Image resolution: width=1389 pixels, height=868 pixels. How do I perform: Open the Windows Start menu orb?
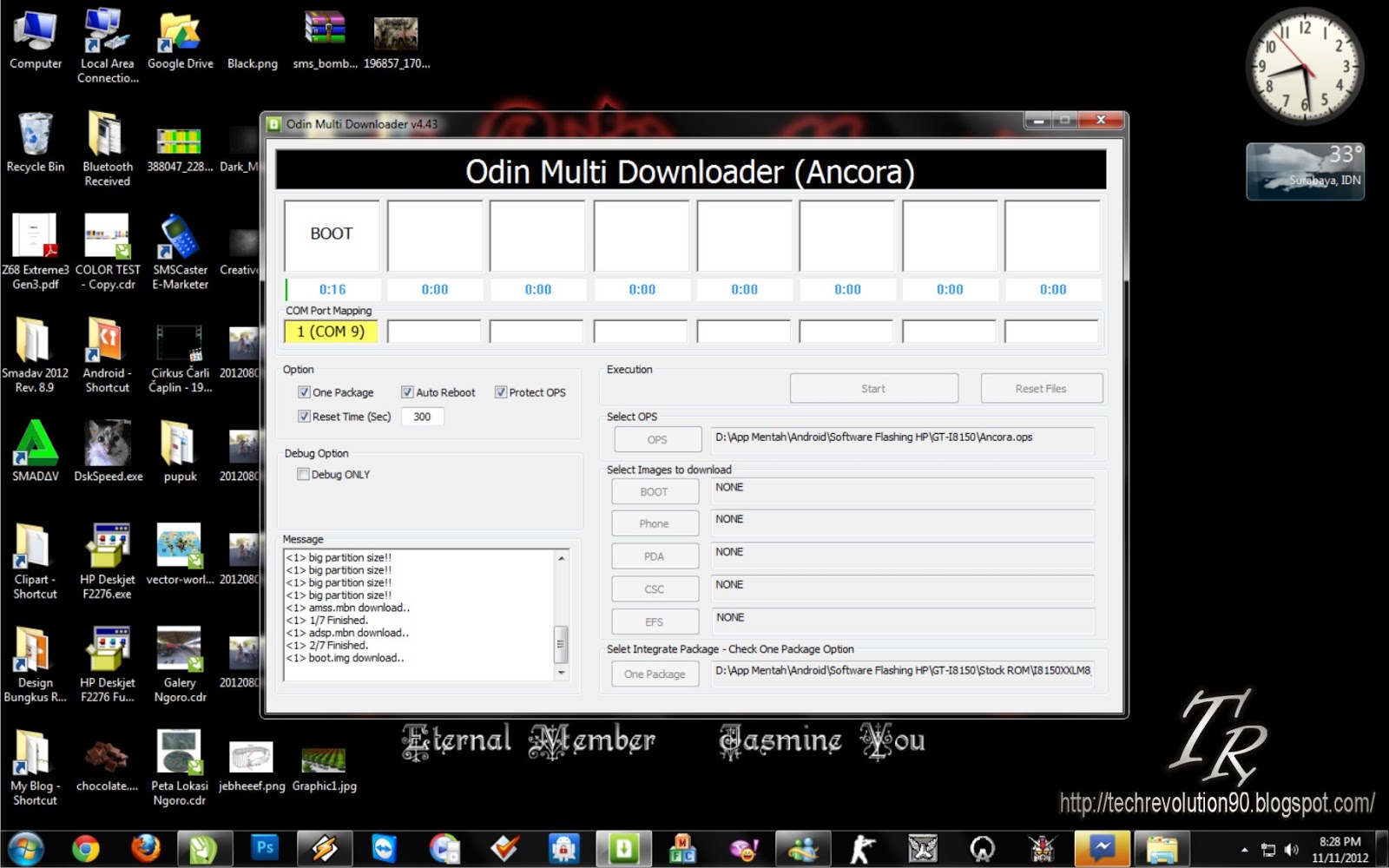tap(25, 848)
